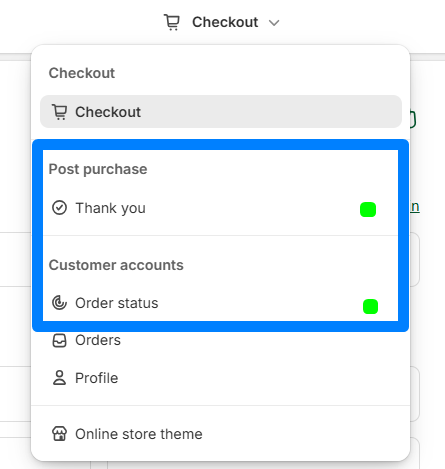445x469 pixels.
Task: Click the Profile person icon
Action: 59,378
